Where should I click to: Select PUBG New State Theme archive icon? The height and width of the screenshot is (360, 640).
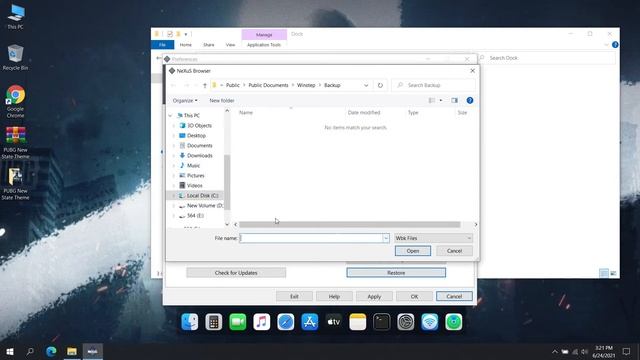(16, 142)
